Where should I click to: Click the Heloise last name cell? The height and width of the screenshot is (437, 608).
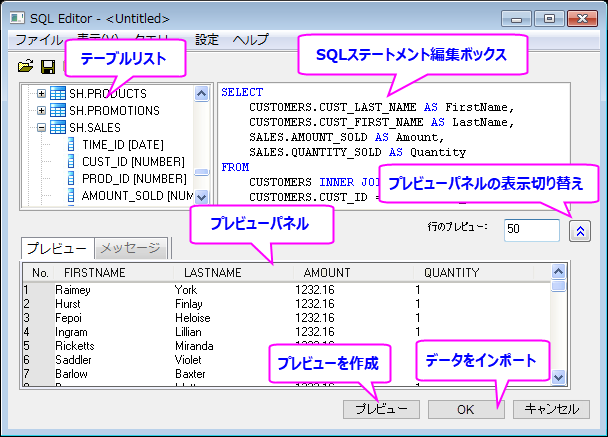pos(193,318)
